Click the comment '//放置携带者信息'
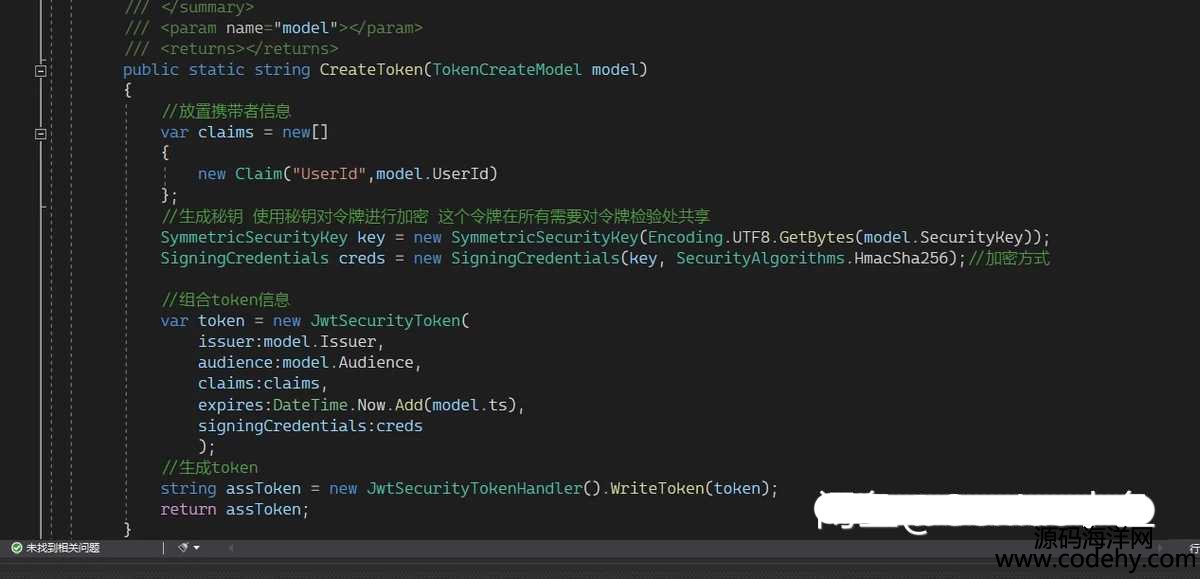1200x579 pixels. pos(226,111)
